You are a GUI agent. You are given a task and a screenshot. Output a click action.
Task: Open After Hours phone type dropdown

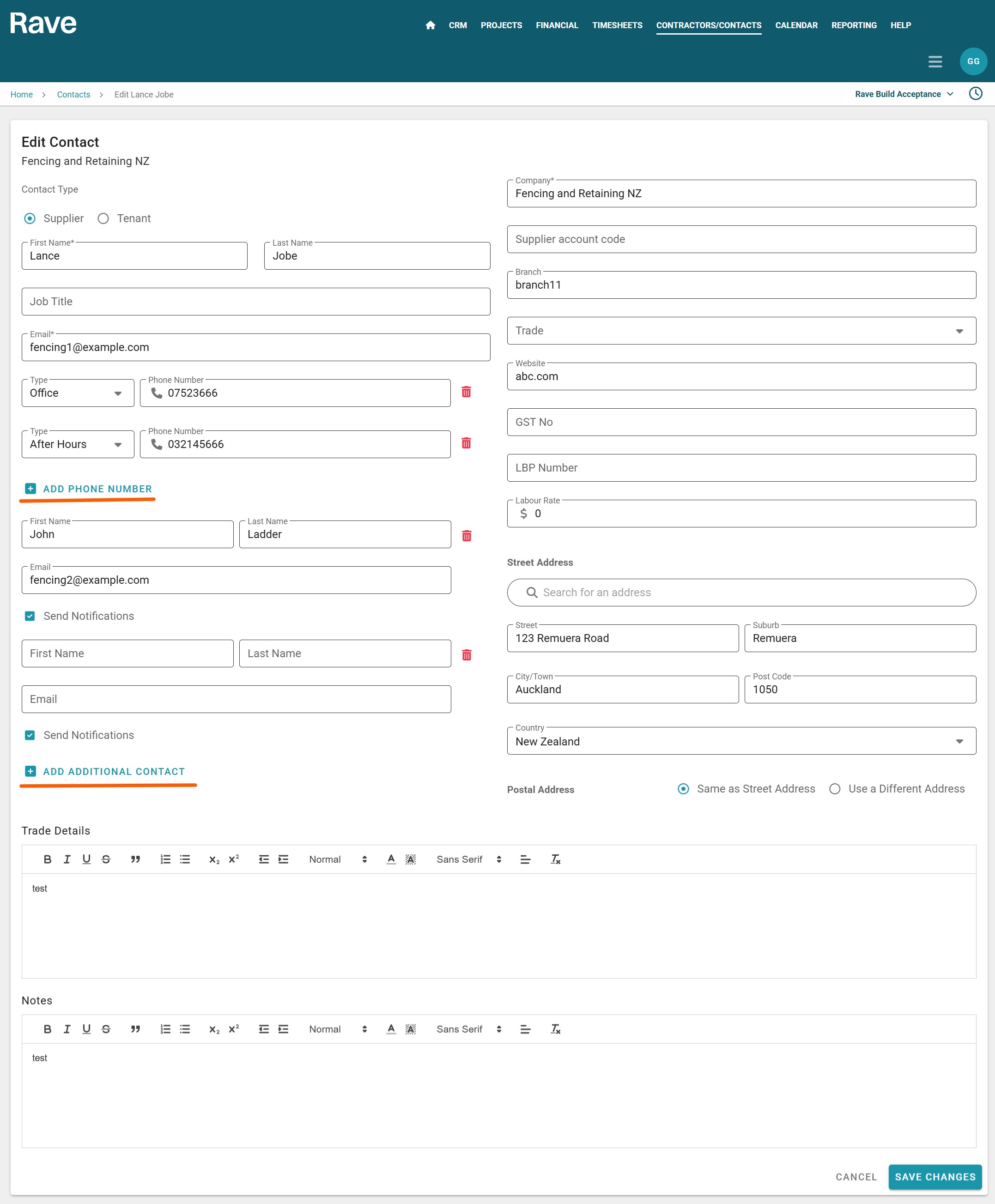click(x=78, y=444)
